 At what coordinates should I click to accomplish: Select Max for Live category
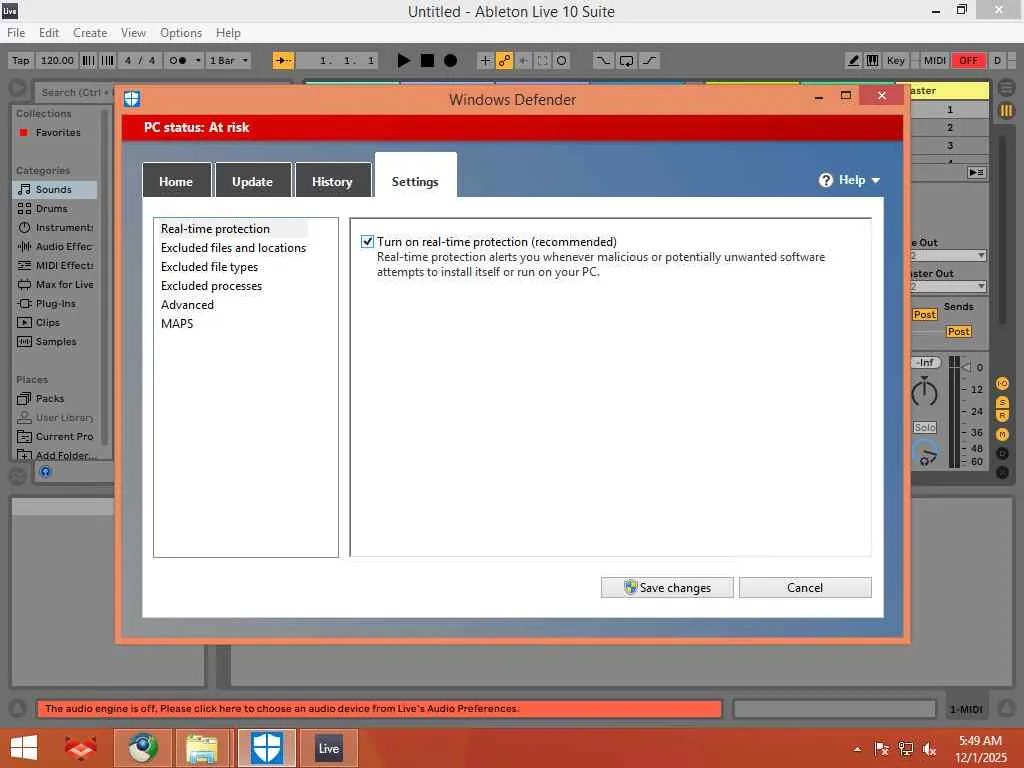pyautogui.click(x=55, y=284)
